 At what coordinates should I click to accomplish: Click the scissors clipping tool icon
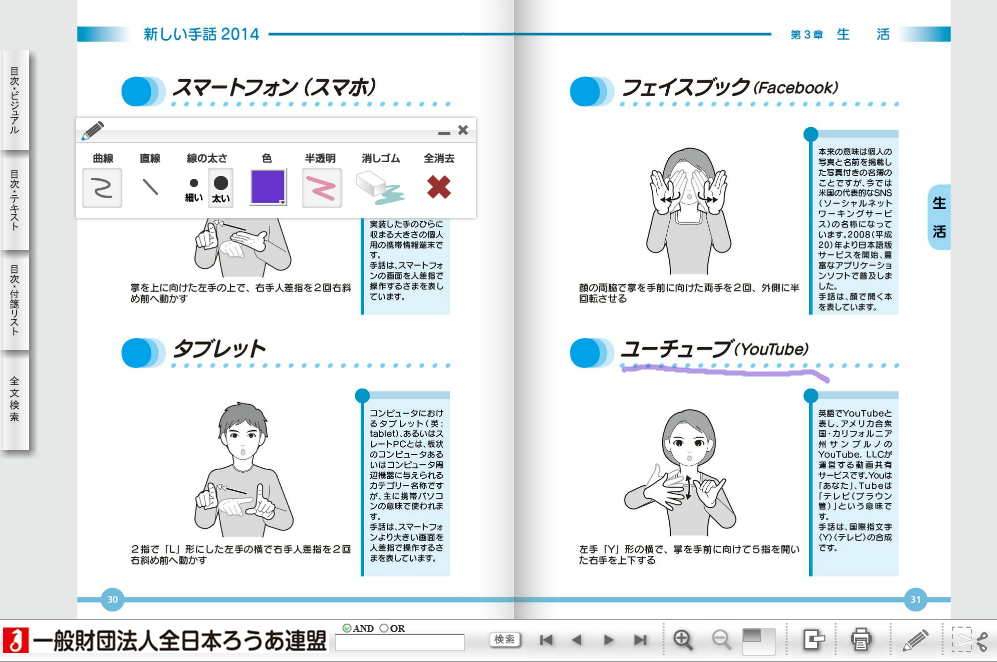(970, 639)
